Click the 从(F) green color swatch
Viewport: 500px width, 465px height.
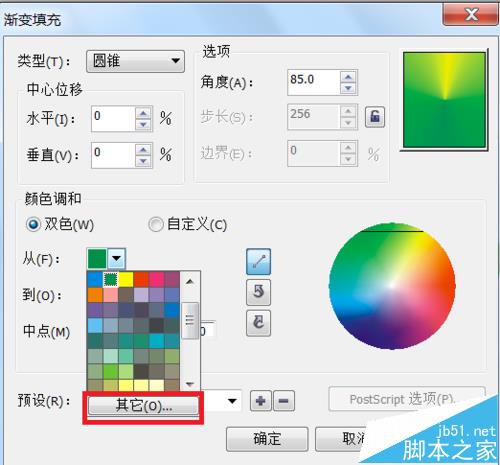(97, 258)
